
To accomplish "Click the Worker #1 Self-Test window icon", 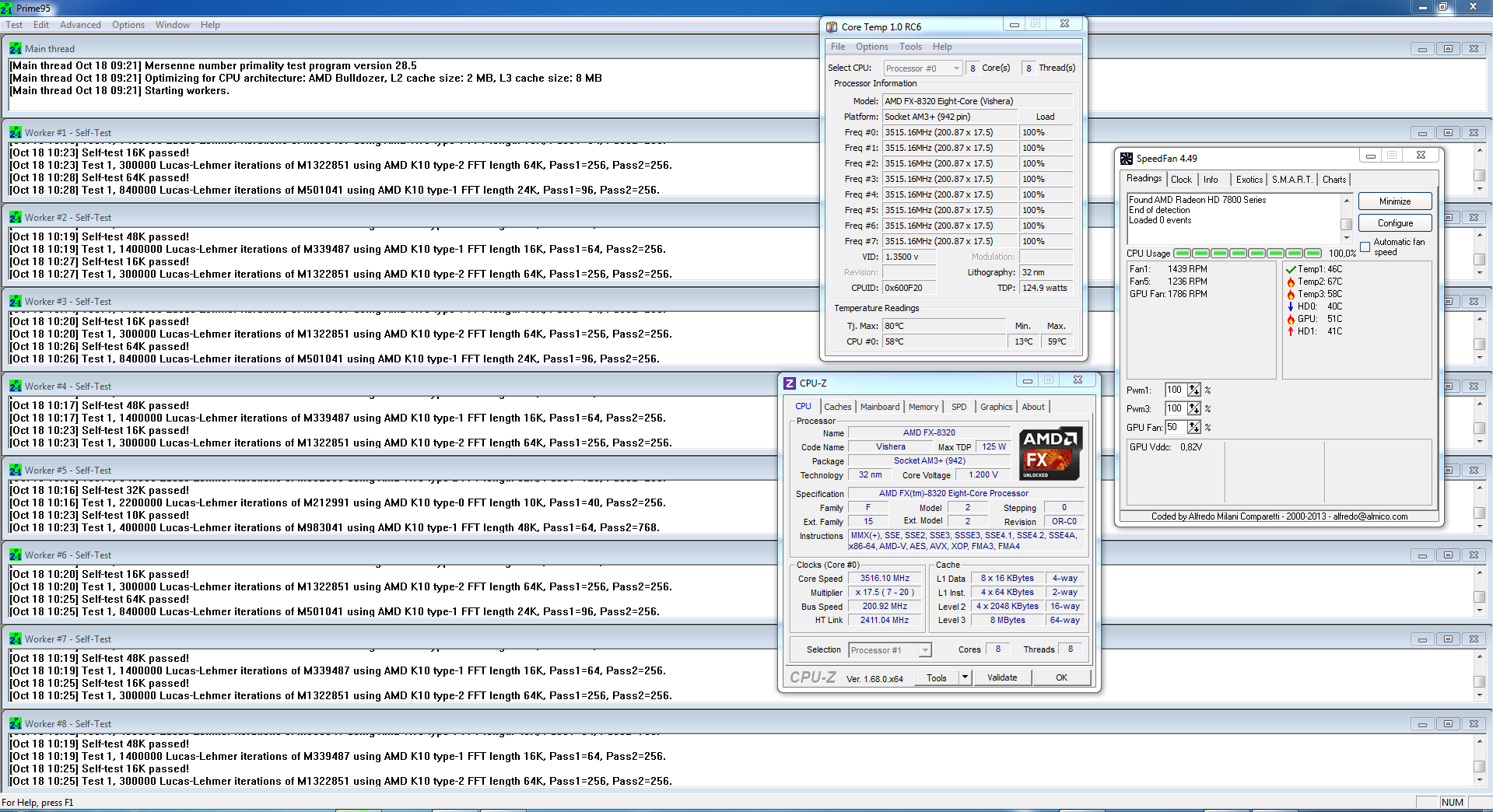I will point(16,132).
